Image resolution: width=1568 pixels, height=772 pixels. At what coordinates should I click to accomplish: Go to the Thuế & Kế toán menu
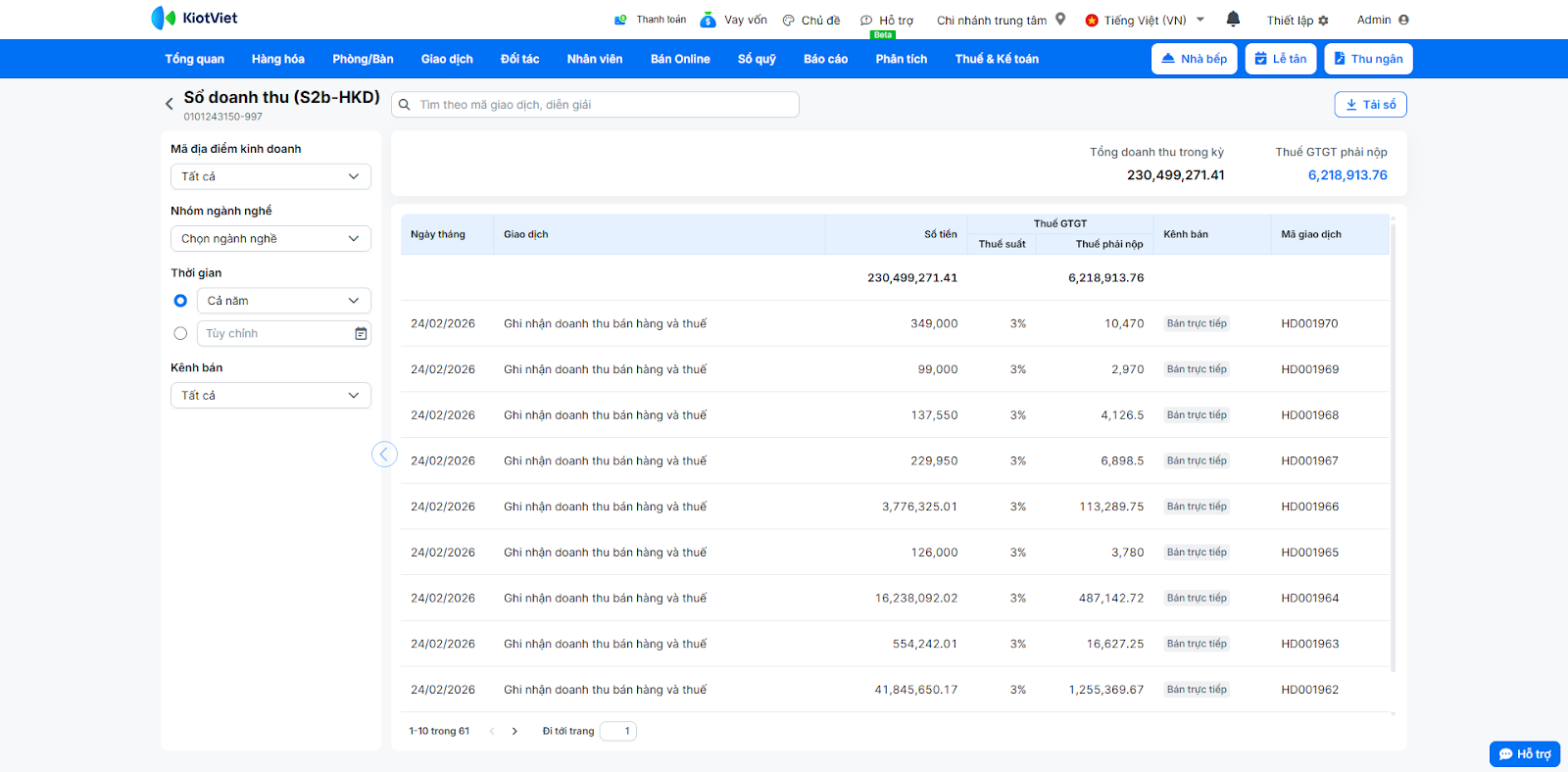[x=997, y=59]
